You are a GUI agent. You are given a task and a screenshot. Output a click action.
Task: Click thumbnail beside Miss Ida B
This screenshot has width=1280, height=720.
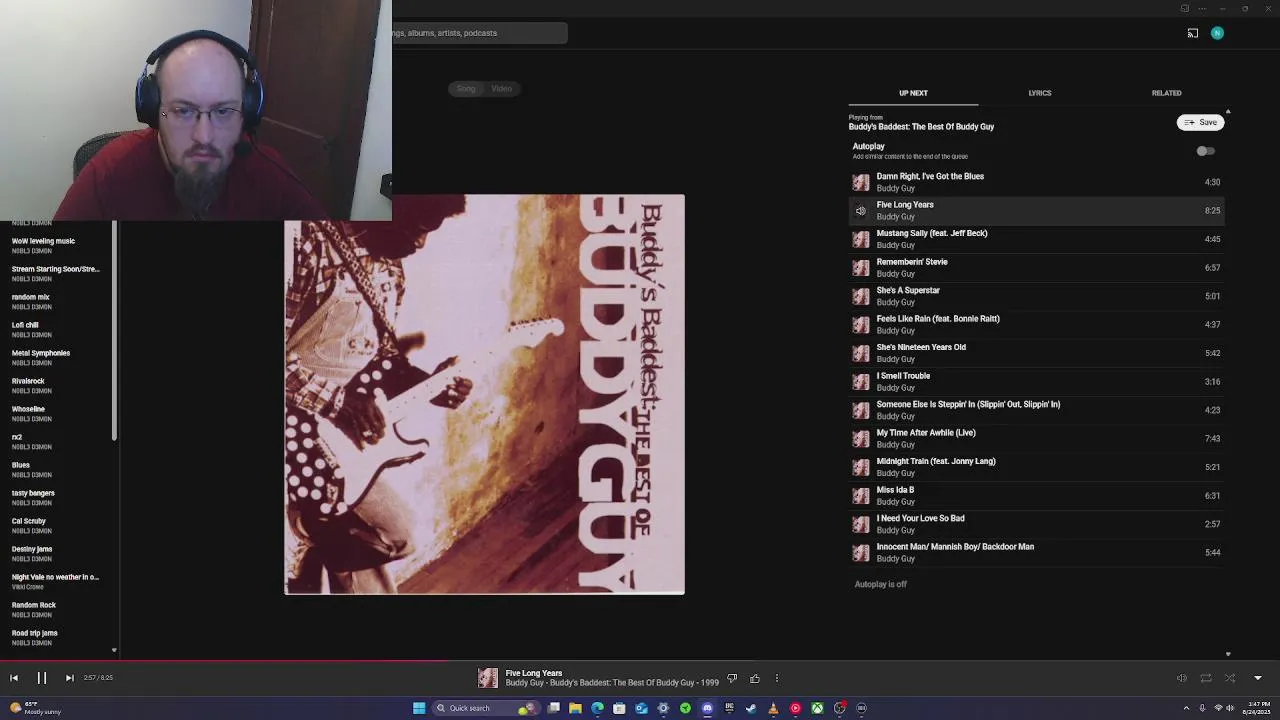861,496
